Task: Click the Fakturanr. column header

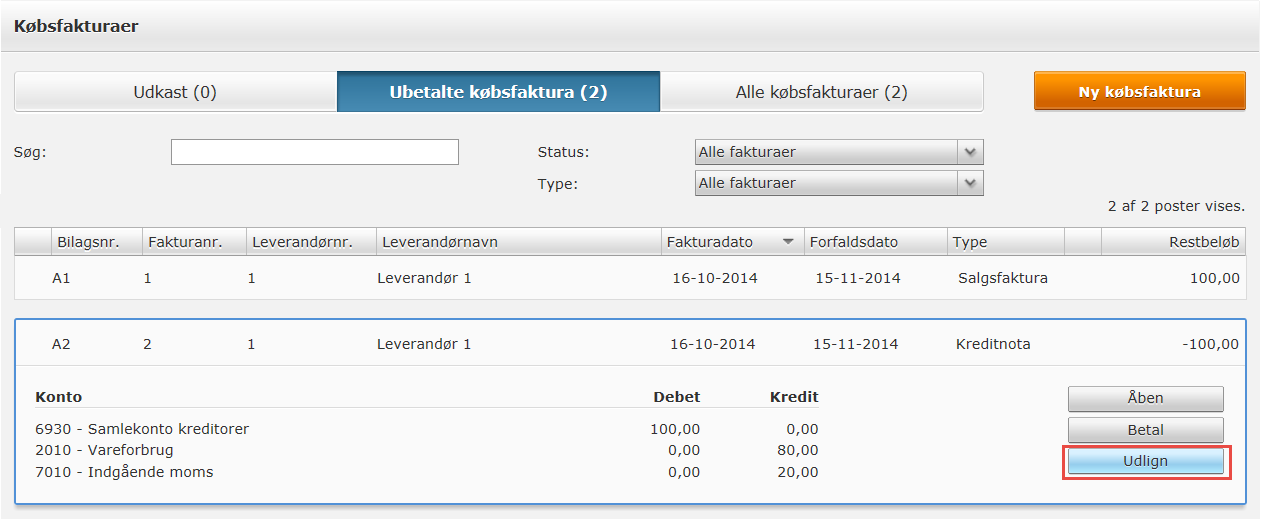Action: (184, 242)
